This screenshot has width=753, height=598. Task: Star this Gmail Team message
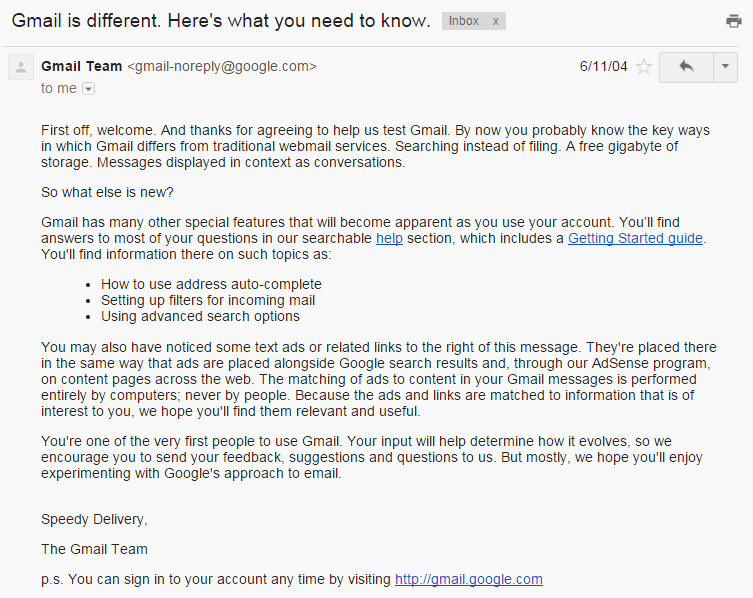pos(644,66)
